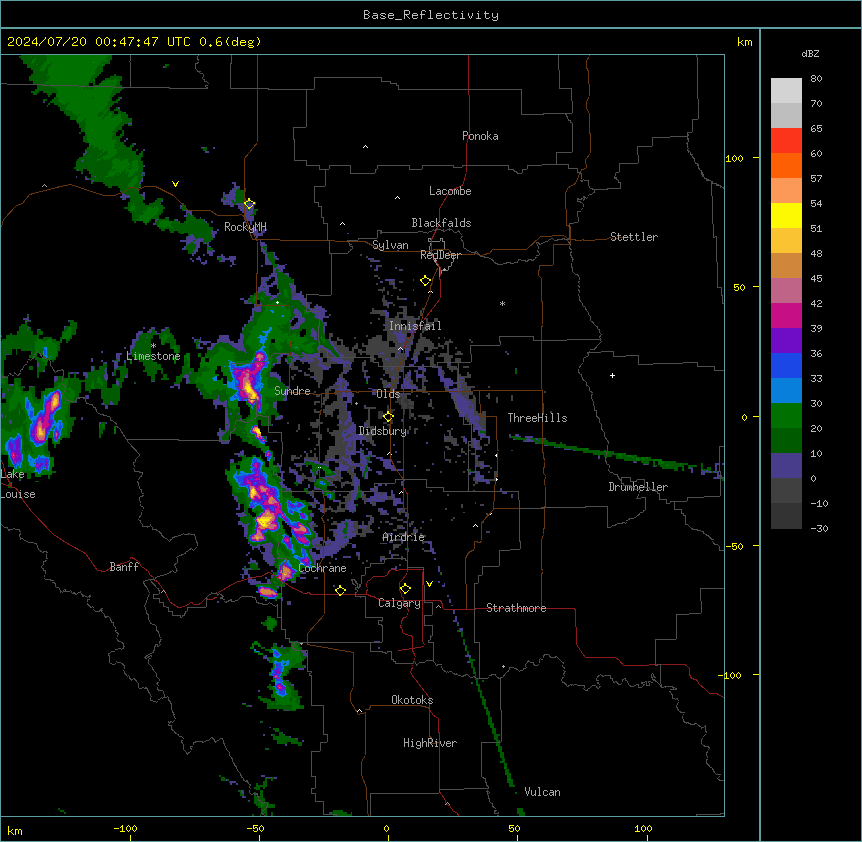This screenshot has height=842, width=862.
Task: Select the 80 dBZ color swatch
Action: [x=786, y=91]
